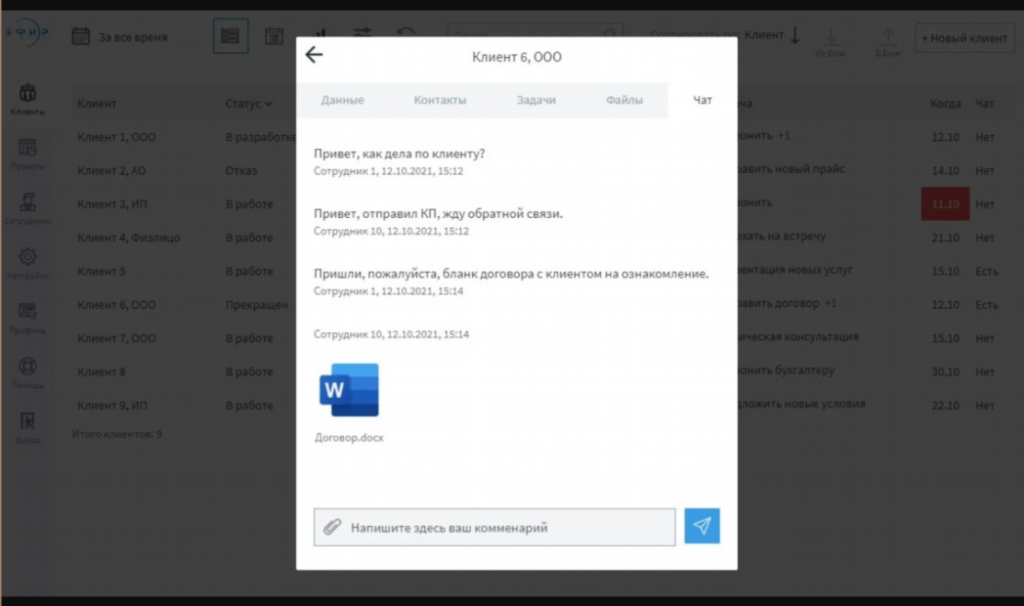Click row Клиент 4, Физлицо
The image size is (1024, 606).
pos(128,238)
